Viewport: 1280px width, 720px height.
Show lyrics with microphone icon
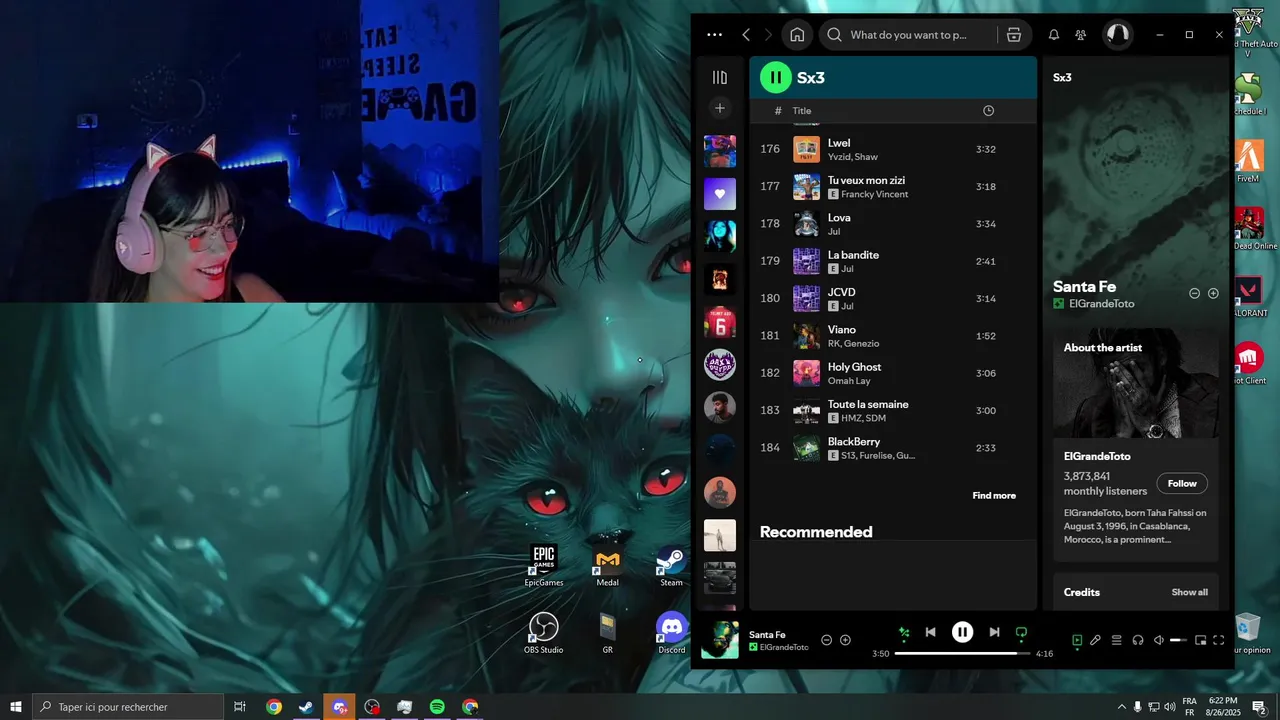click(x=1096, y=640)
